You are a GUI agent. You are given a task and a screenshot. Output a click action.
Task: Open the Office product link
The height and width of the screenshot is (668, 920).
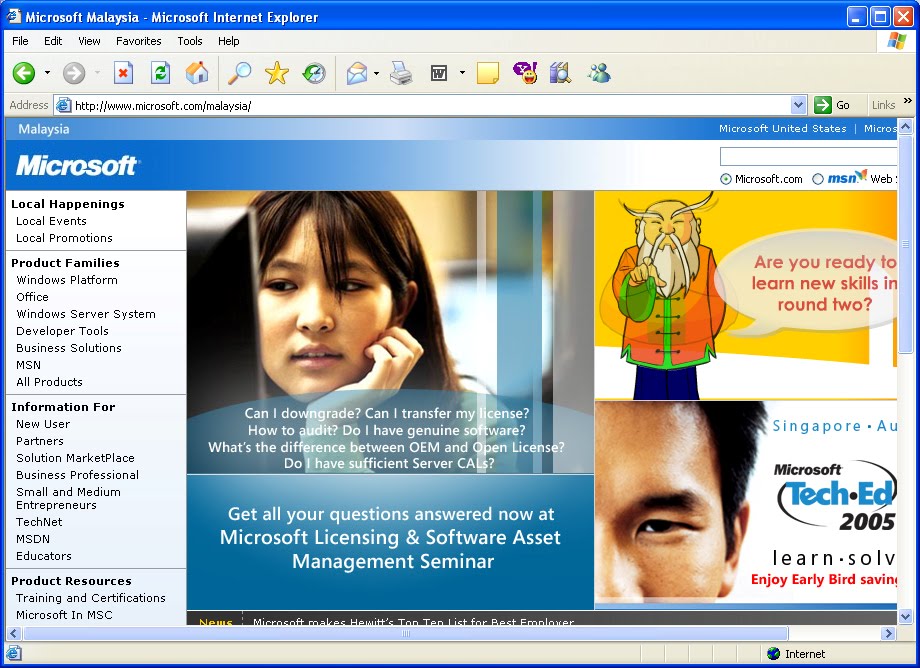pyautogui.click(x=32, y=297)
